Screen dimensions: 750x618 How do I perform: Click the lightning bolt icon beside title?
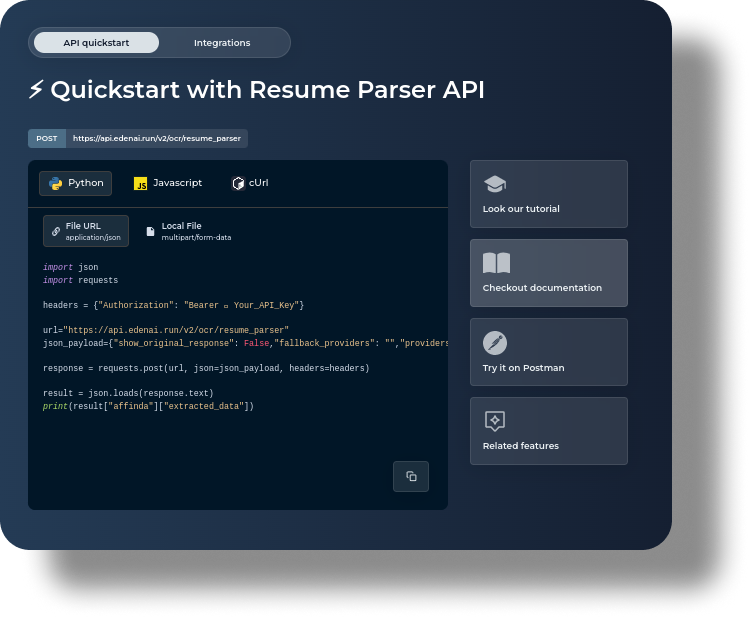pyautogui.click(x=36, y=89)
